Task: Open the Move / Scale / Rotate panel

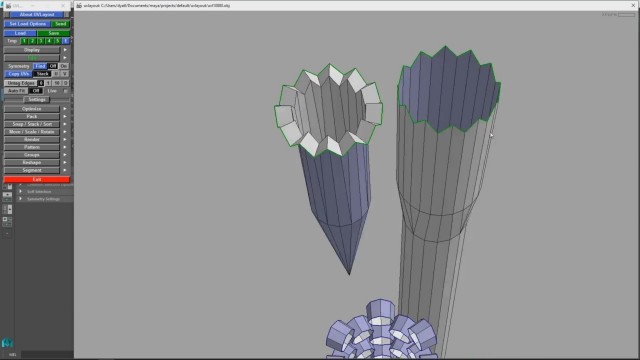Action: [32, 132]
